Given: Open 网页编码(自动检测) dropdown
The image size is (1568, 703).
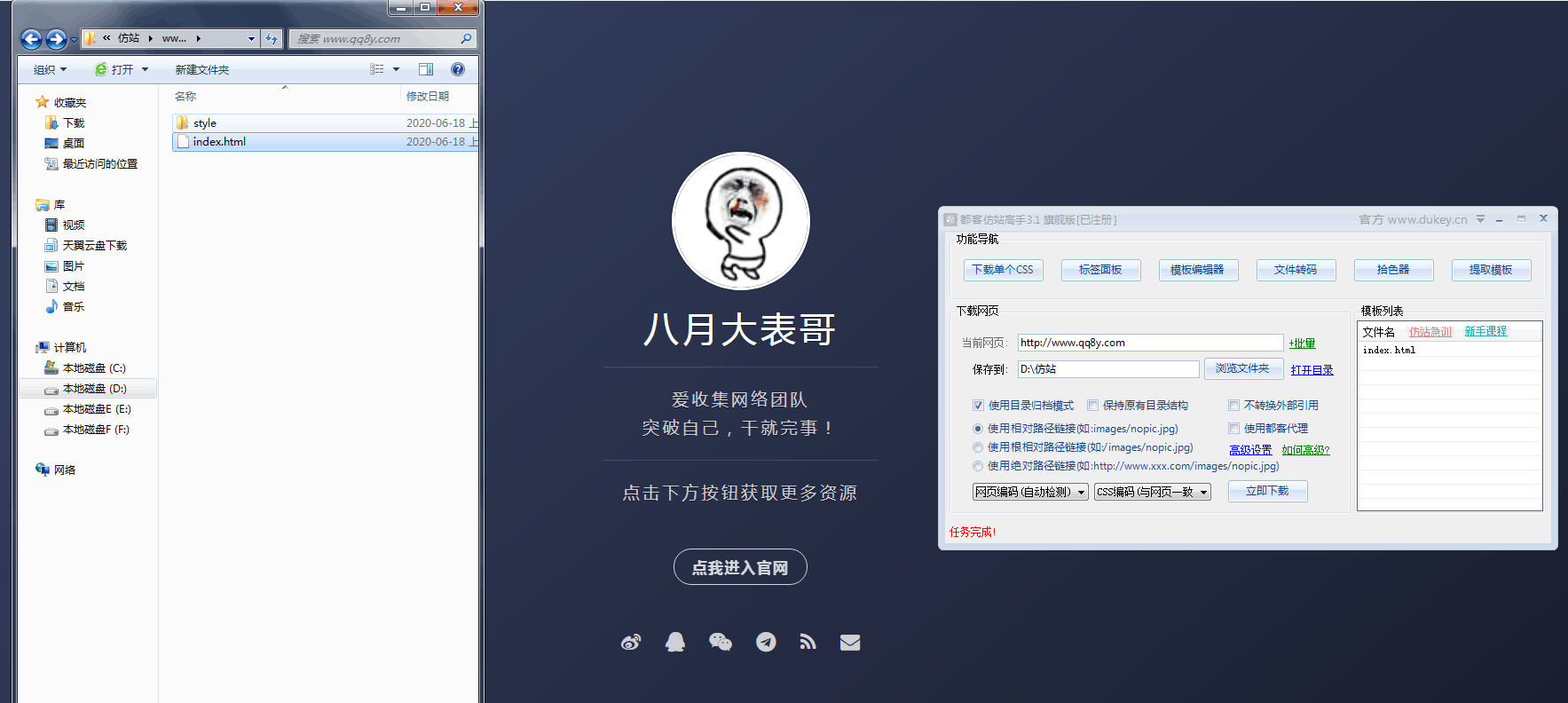Looking at the screenshot, I should pos(1030,492).
